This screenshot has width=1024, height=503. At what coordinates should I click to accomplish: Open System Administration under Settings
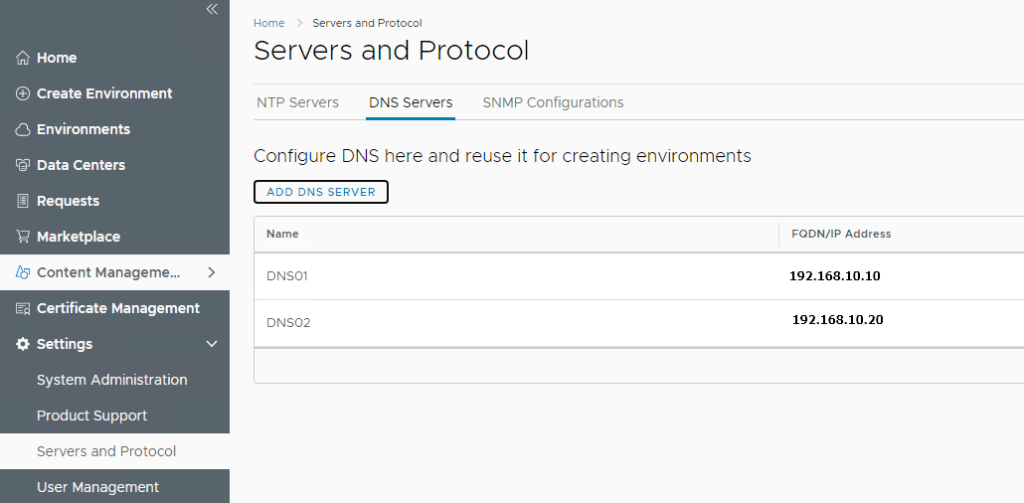pyautogui.click(x=112, y=380)
